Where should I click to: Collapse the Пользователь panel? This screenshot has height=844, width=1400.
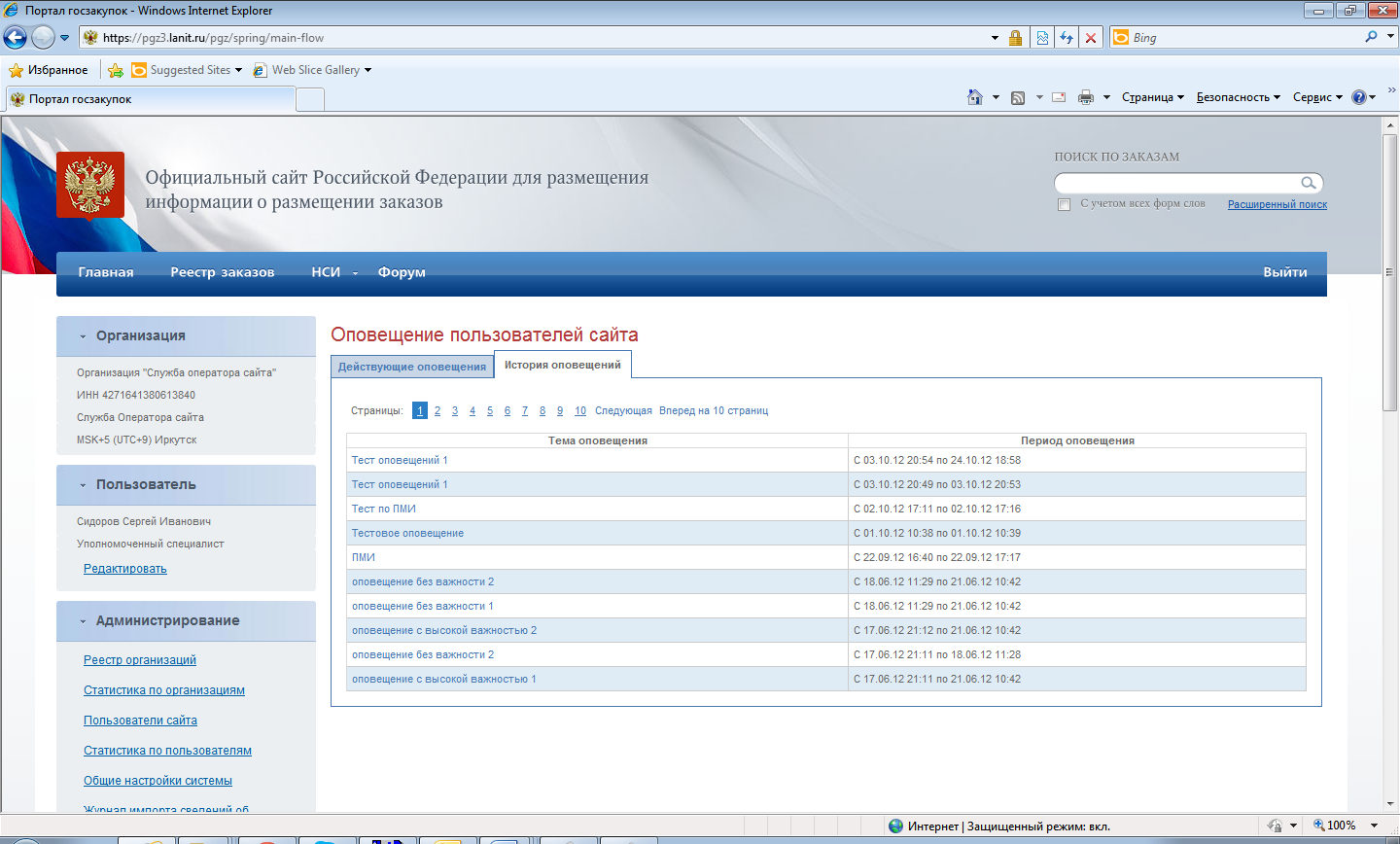coord(83,485)
